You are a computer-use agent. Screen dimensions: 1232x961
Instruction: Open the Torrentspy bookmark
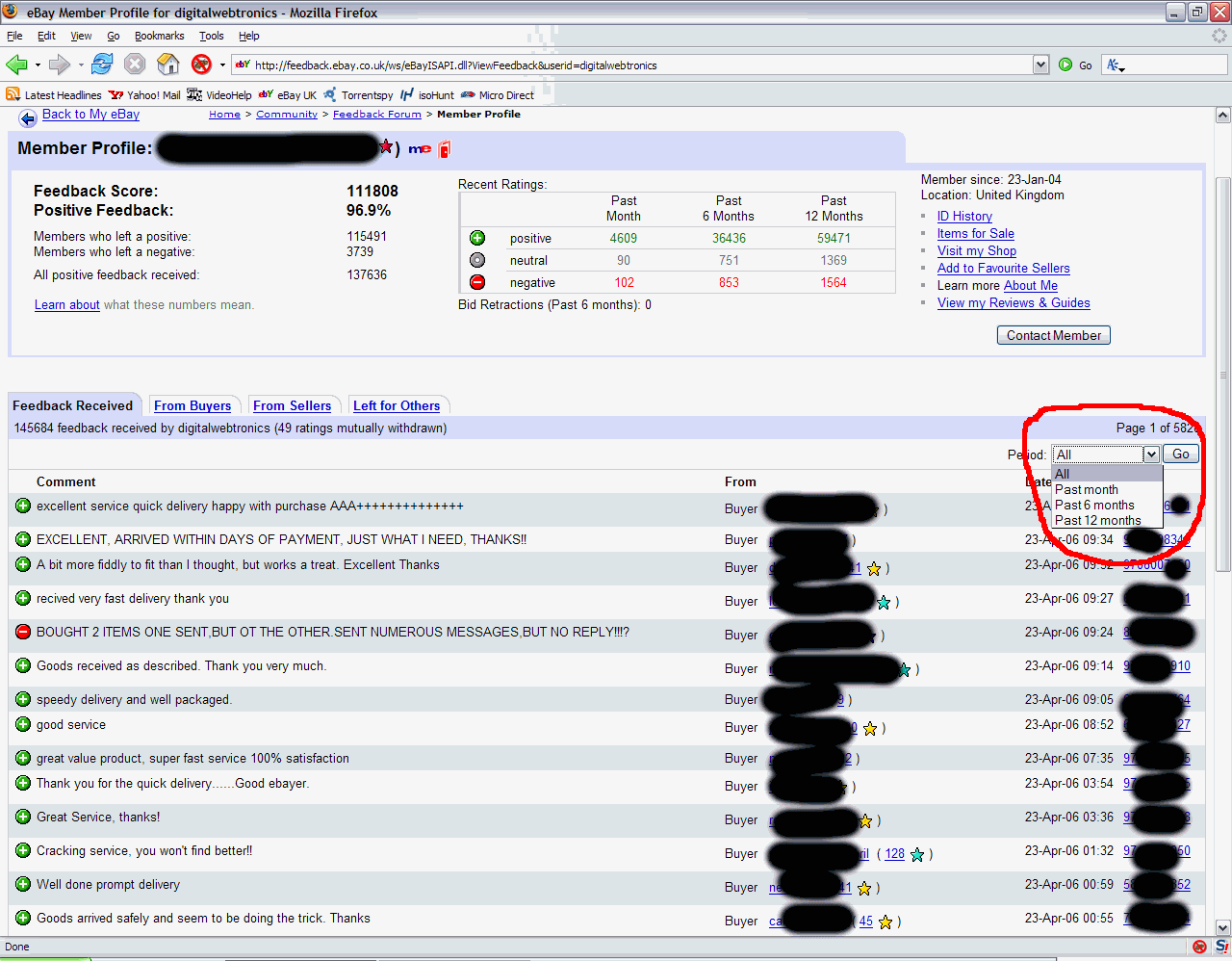point(358,95)
